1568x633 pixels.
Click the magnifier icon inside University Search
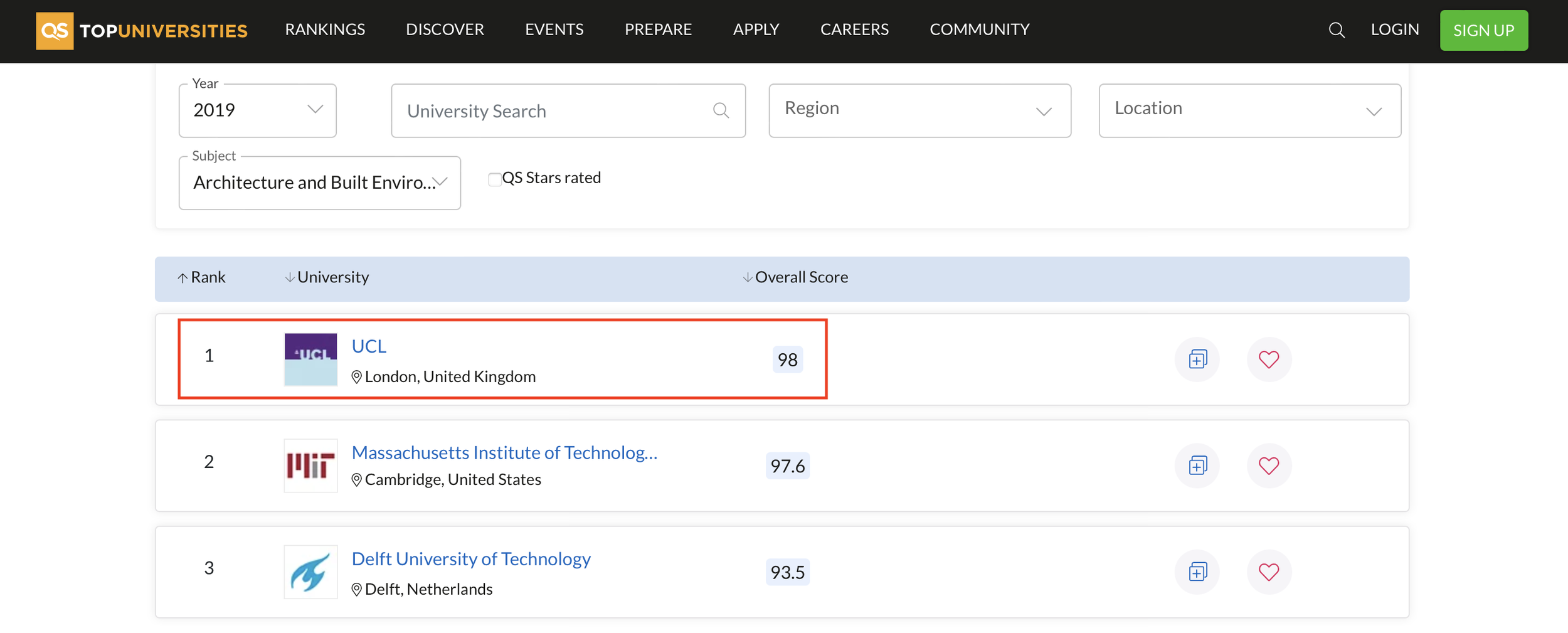(721, 111)
